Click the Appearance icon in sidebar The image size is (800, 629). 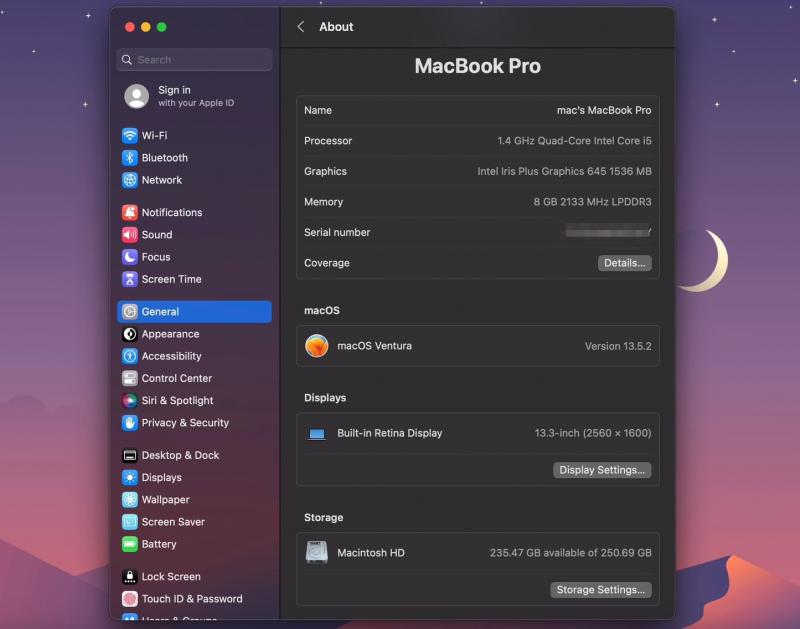pos(130,334)
